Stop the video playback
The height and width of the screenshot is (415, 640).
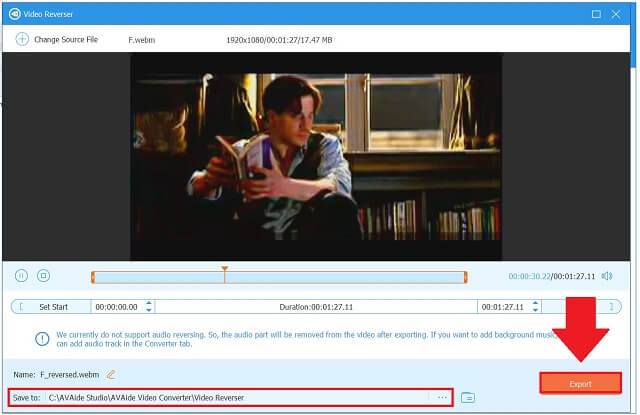tap(43, 276)
